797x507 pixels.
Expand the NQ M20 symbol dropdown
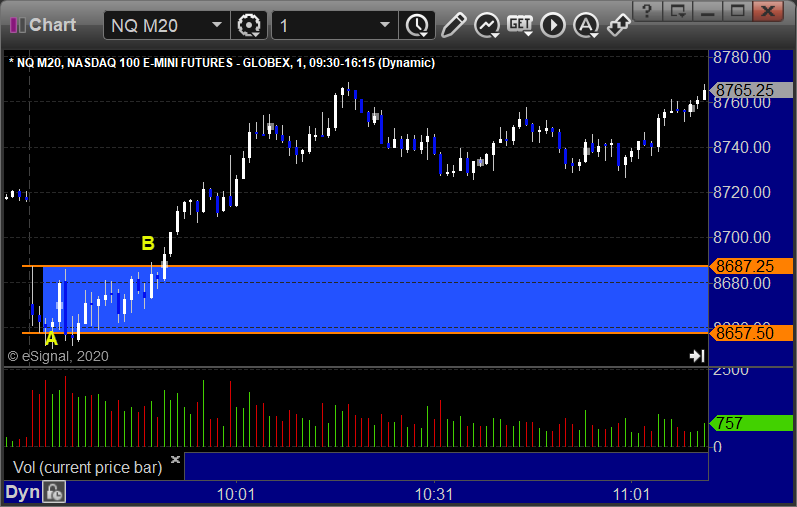(x=217, y=24)
